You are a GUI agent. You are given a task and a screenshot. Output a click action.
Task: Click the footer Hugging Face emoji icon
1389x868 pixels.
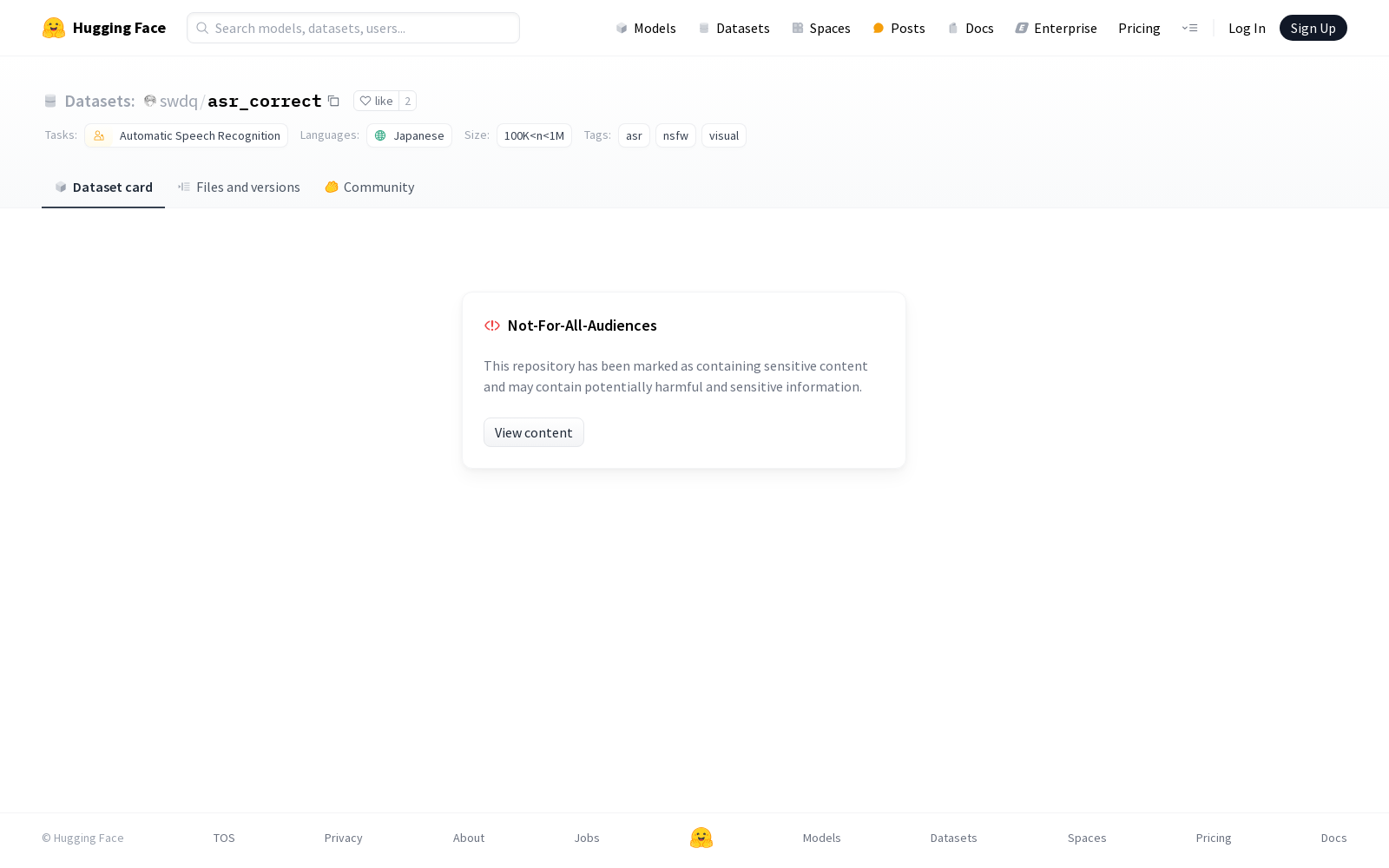tap(701, 838)
